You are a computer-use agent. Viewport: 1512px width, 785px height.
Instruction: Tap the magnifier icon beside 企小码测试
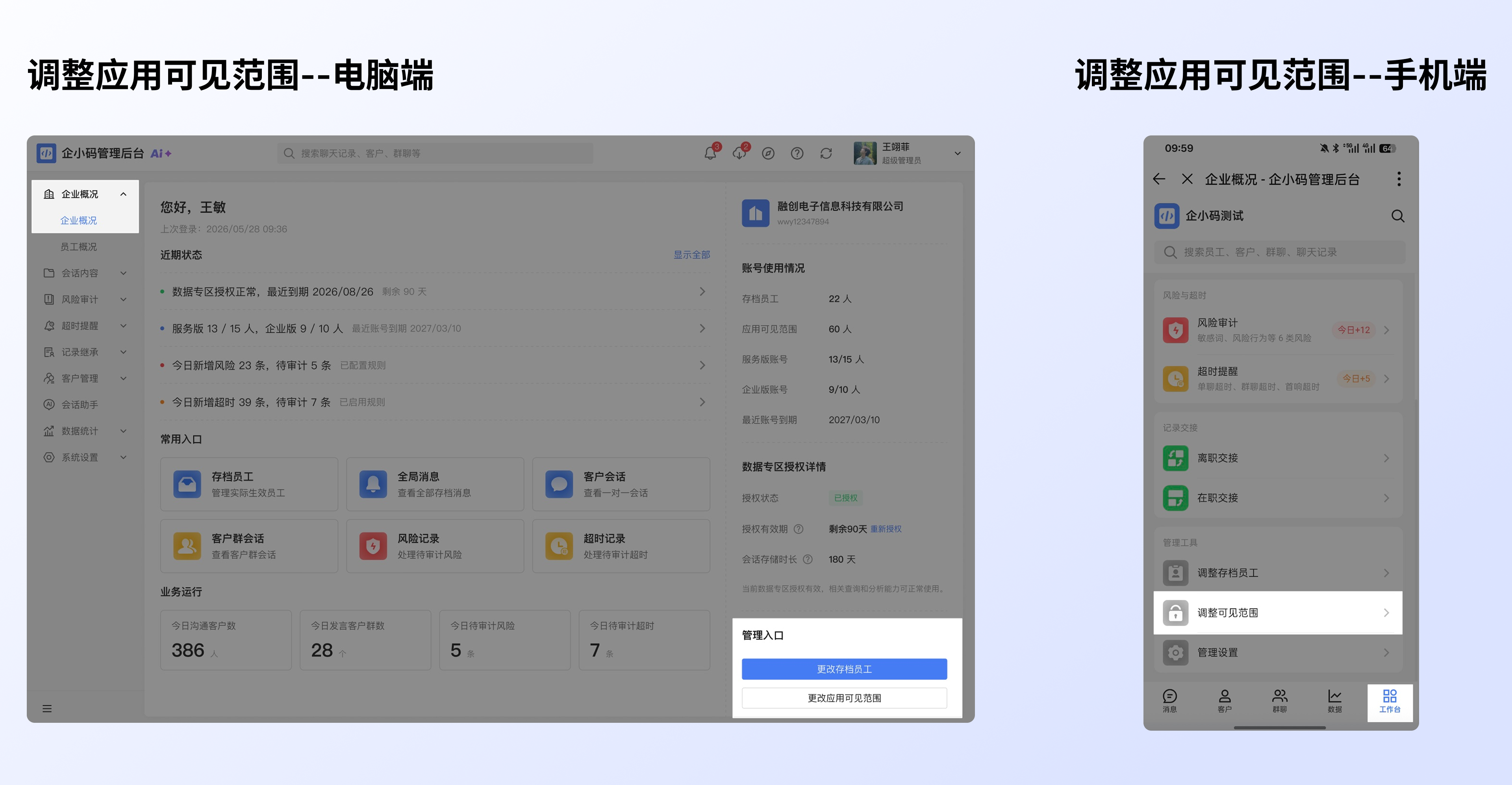[1397, 216]
